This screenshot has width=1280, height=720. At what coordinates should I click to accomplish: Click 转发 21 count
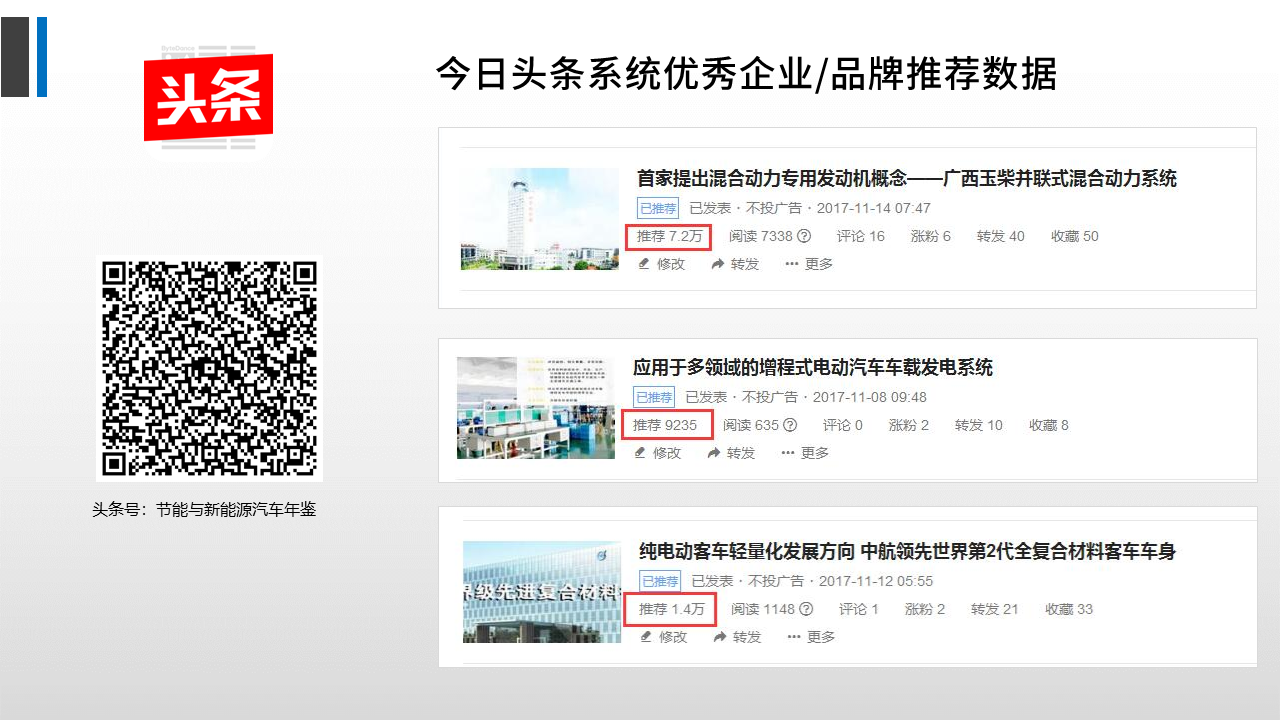995,609
